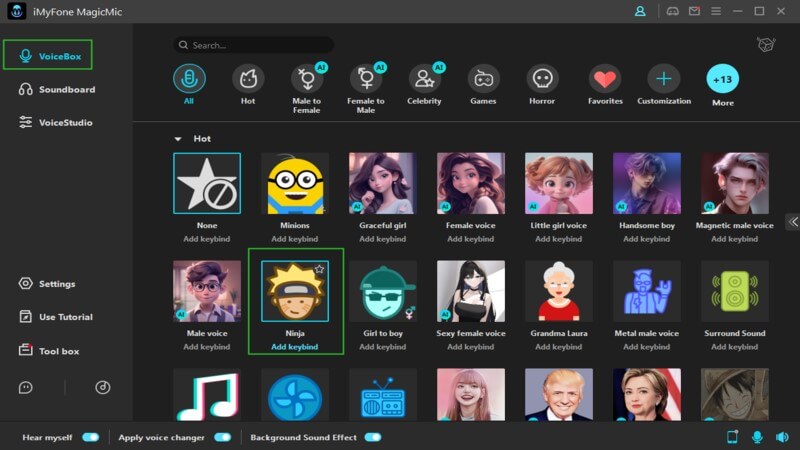Viewport: 800px width, 450px height.
Task: Choose the Ninja voice
Action: pos(295,291)
